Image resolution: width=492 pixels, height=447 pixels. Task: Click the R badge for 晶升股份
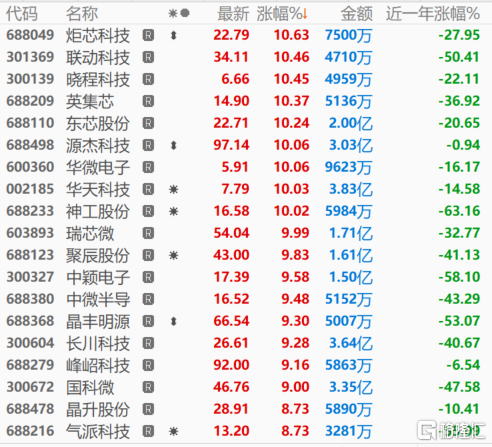[x=148, y=409]
